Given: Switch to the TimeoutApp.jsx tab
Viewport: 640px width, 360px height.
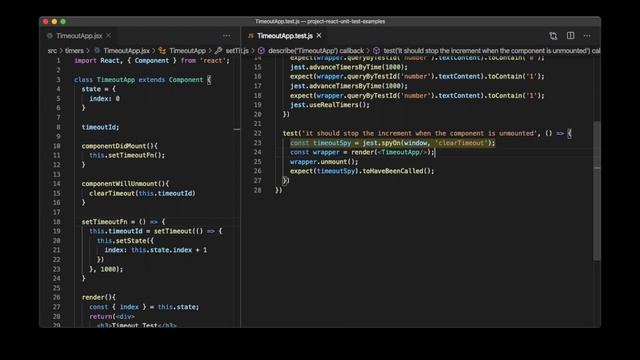Looking at the screenshot, I should coord(79,36).
